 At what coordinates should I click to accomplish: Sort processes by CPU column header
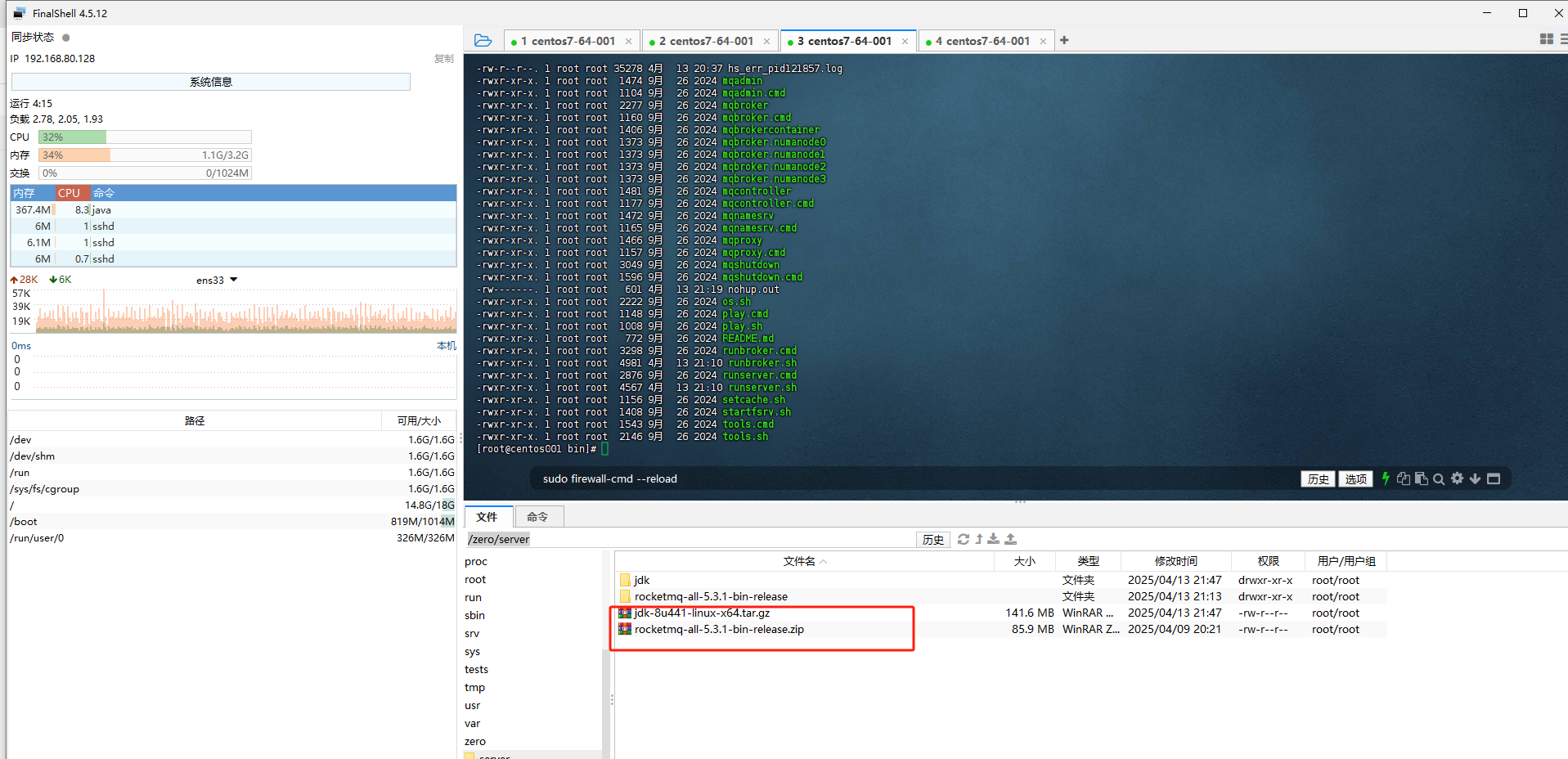(x=73, y=193)
